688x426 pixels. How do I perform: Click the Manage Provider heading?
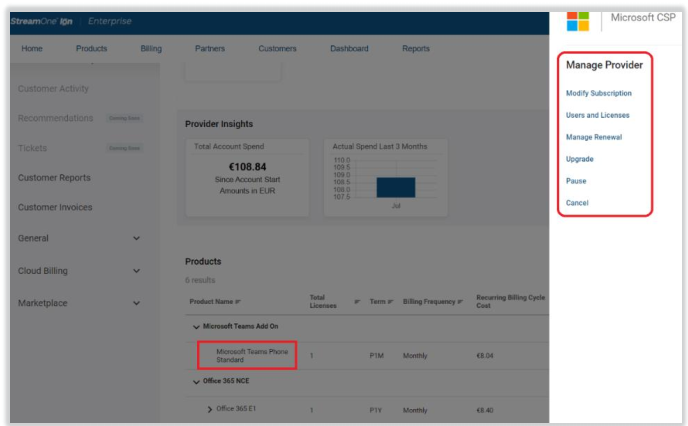coord(604,65)
